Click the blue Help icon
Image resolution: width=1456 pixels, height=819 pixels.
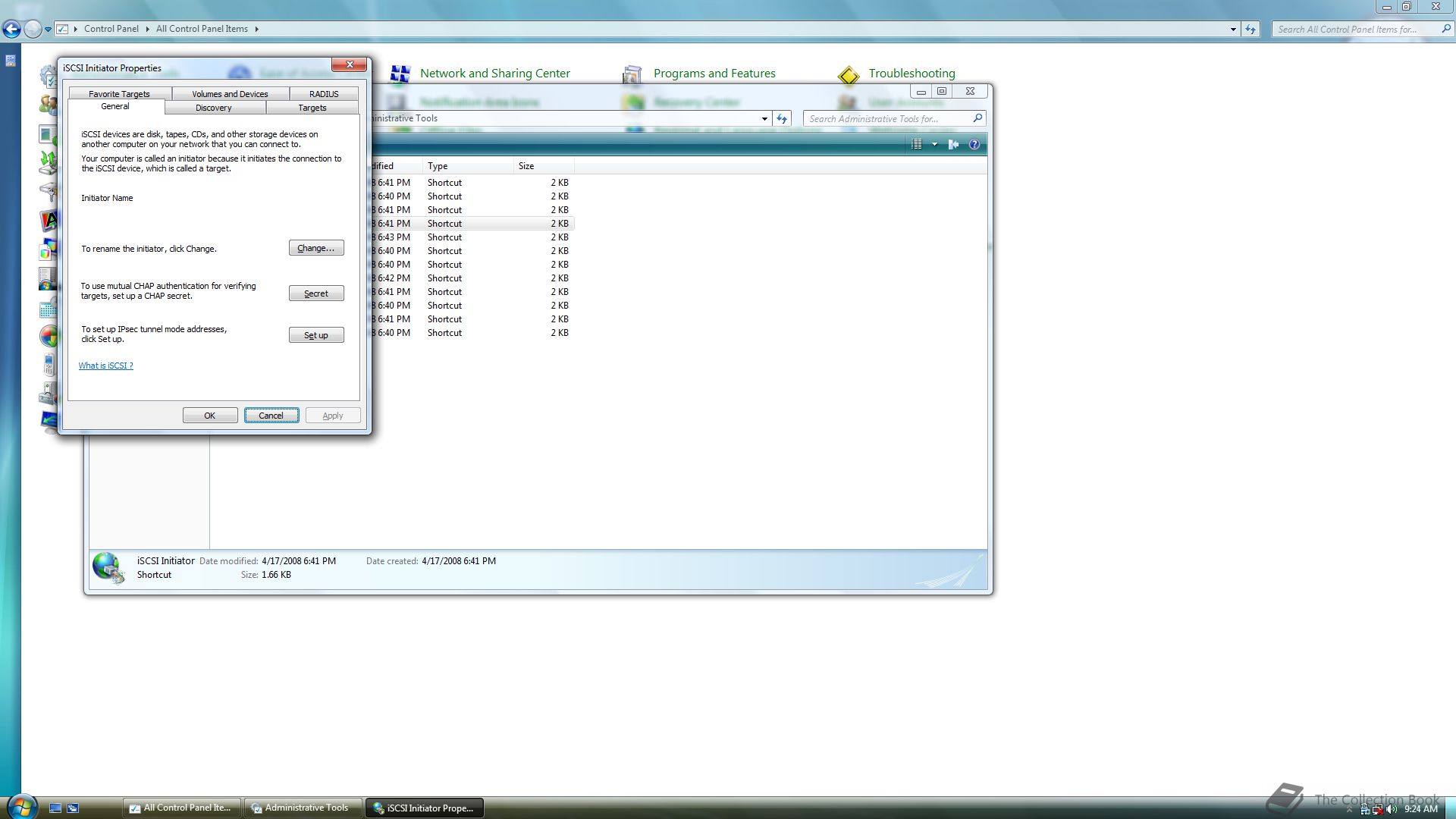974,144
